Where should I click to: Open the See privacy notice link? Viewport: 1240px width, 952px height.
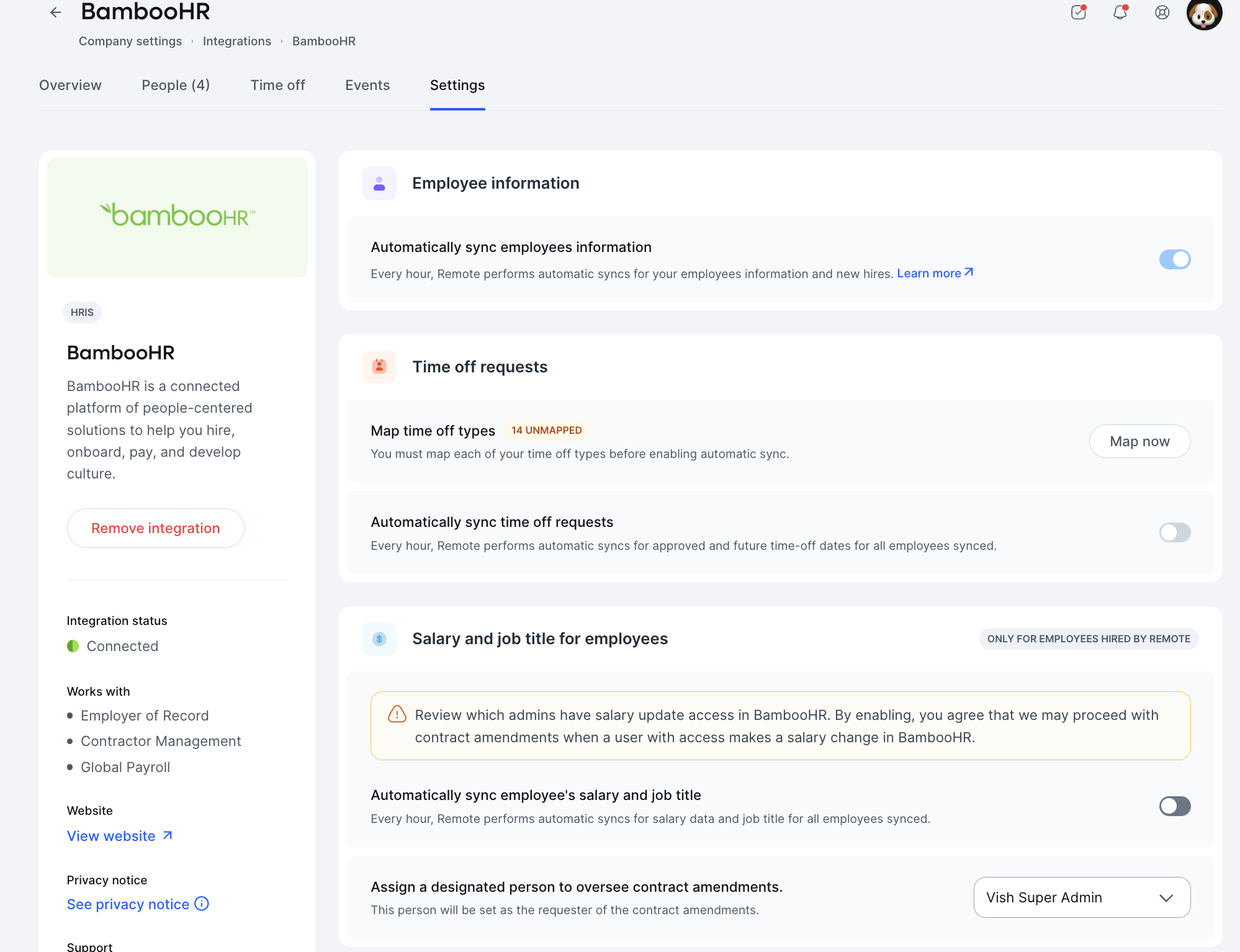[128, 904]
